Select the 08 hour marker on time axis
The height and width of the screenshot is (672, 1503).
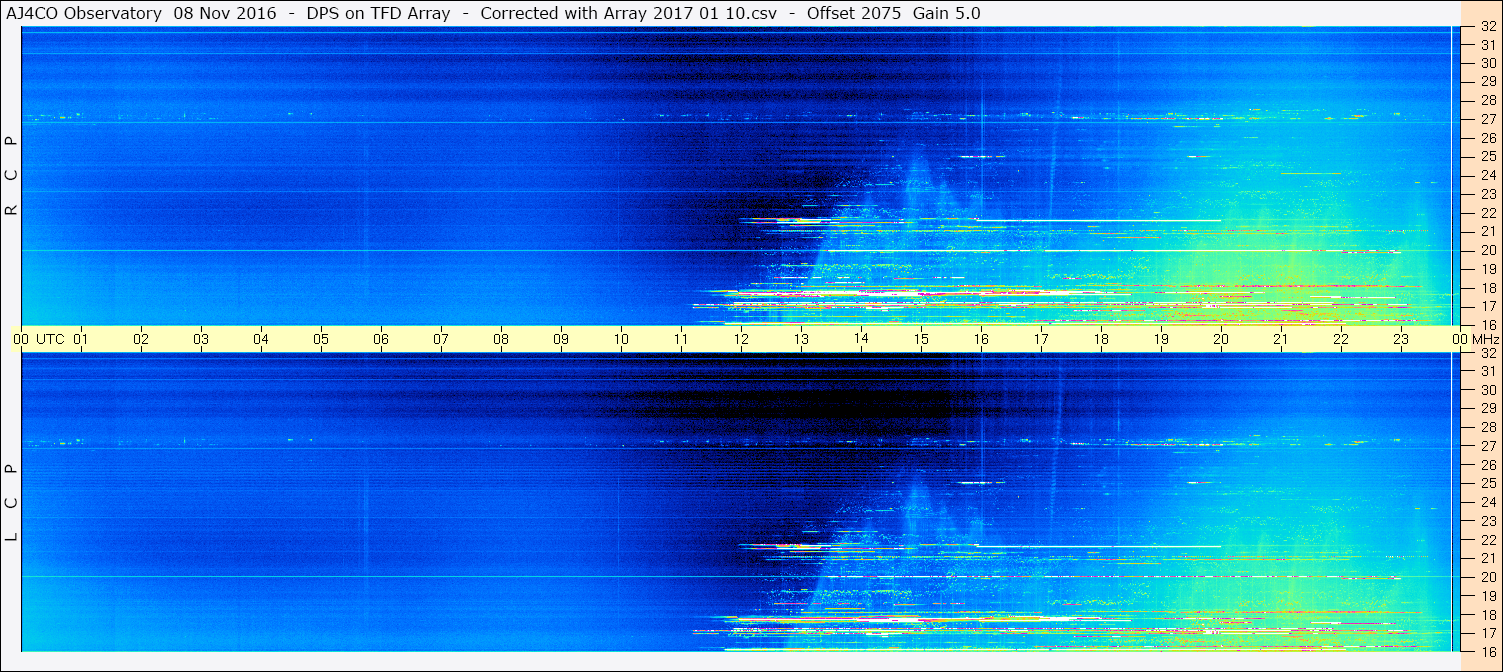point(501,339)
